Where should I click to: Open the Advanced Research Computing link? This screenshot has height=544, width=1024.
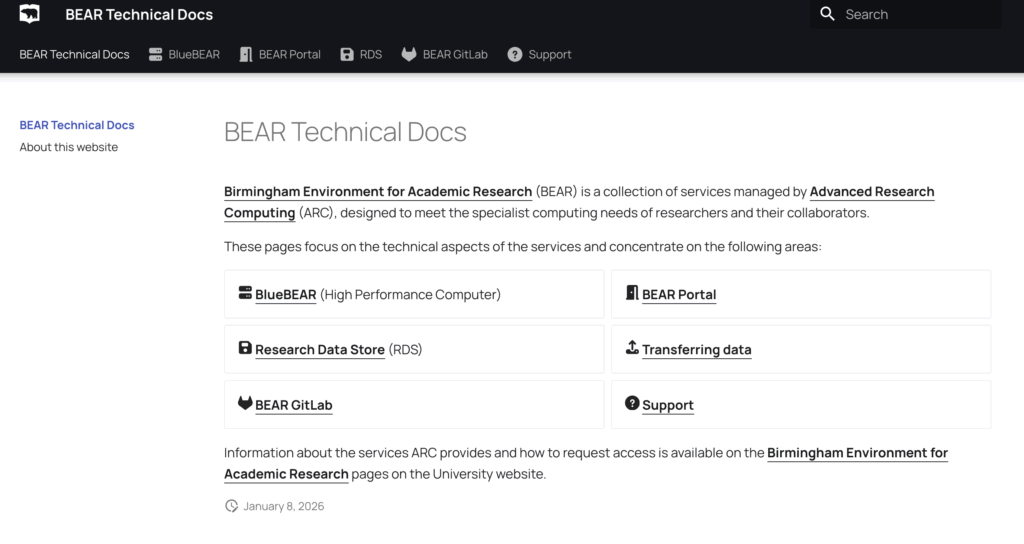coord(871,192)
